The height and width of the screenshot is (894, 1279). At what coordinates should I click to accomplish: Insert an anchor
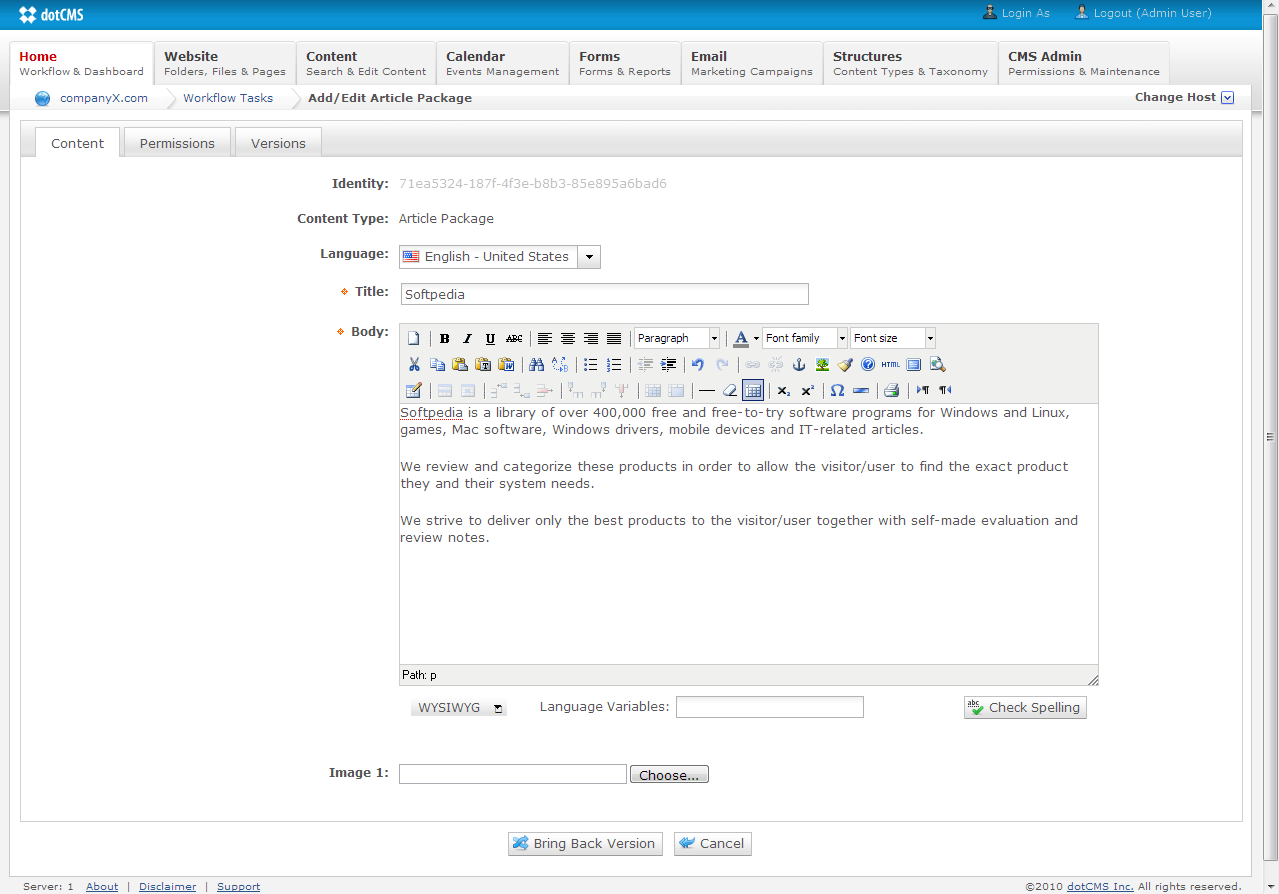tap(799, 364)
